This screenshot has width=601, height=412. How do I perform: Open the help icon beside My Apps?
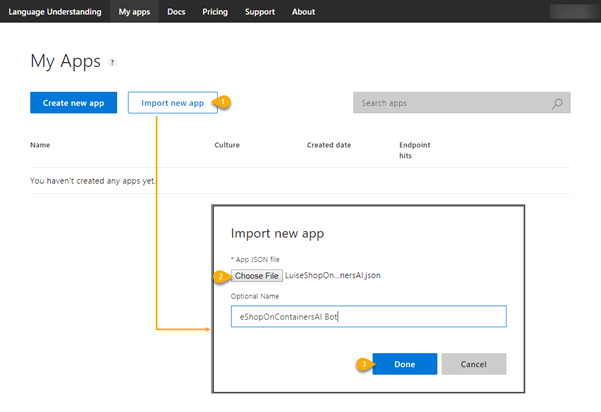tap(112, 62)
